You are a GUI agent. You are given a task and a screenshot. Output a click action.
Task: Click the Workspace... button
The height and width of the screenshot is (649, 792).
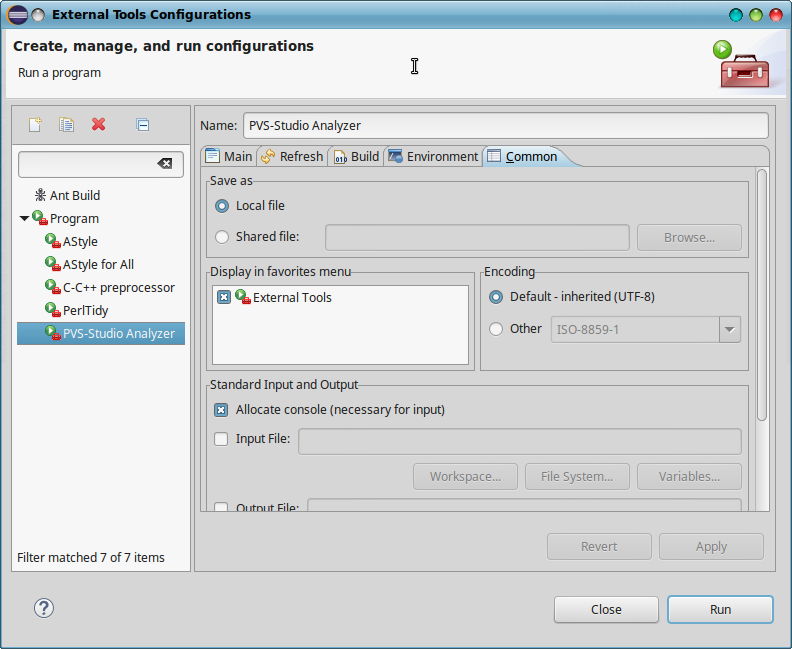(465, 476)
